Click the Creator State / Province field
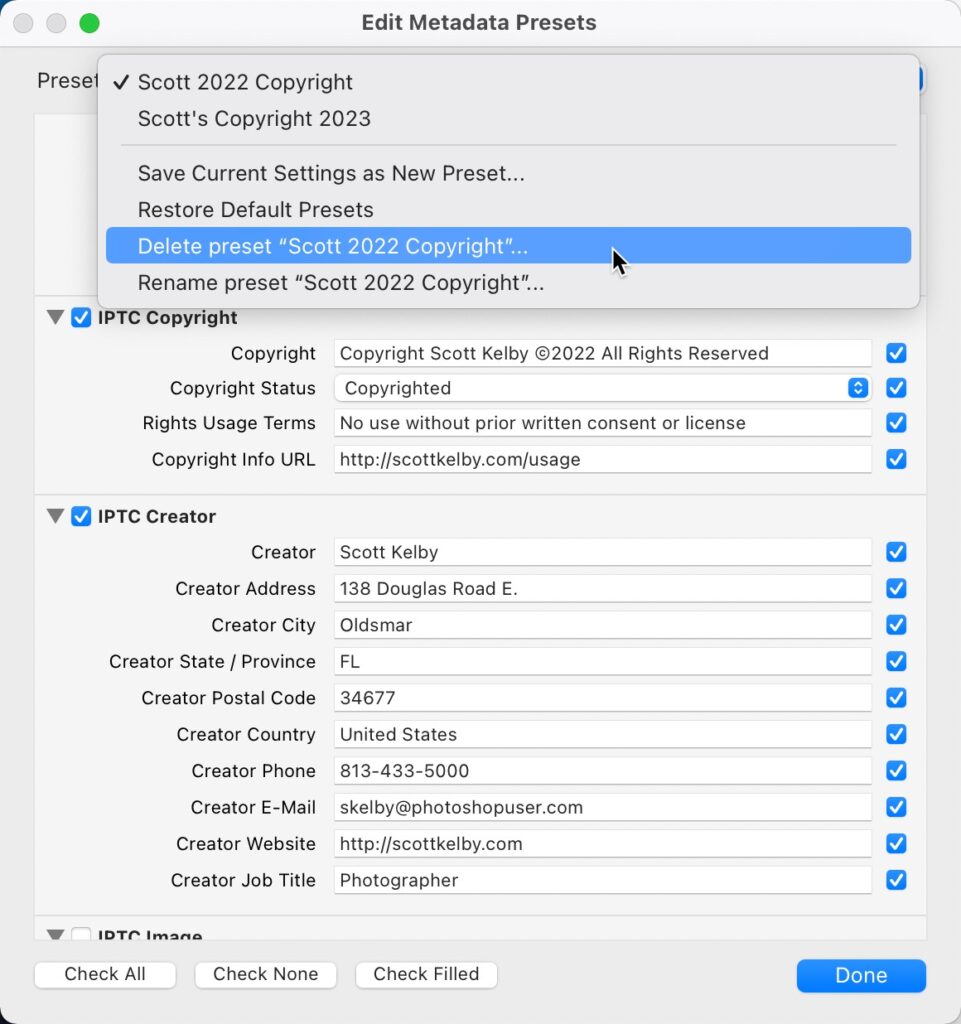 pyautogui.click(x=603, y=661)
